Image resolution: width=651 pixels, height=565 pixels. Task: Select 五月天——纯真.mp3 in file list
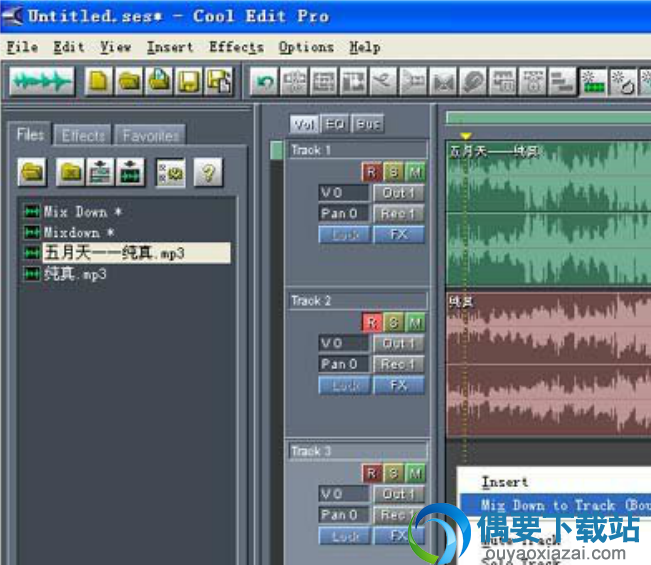click(136, 253)
